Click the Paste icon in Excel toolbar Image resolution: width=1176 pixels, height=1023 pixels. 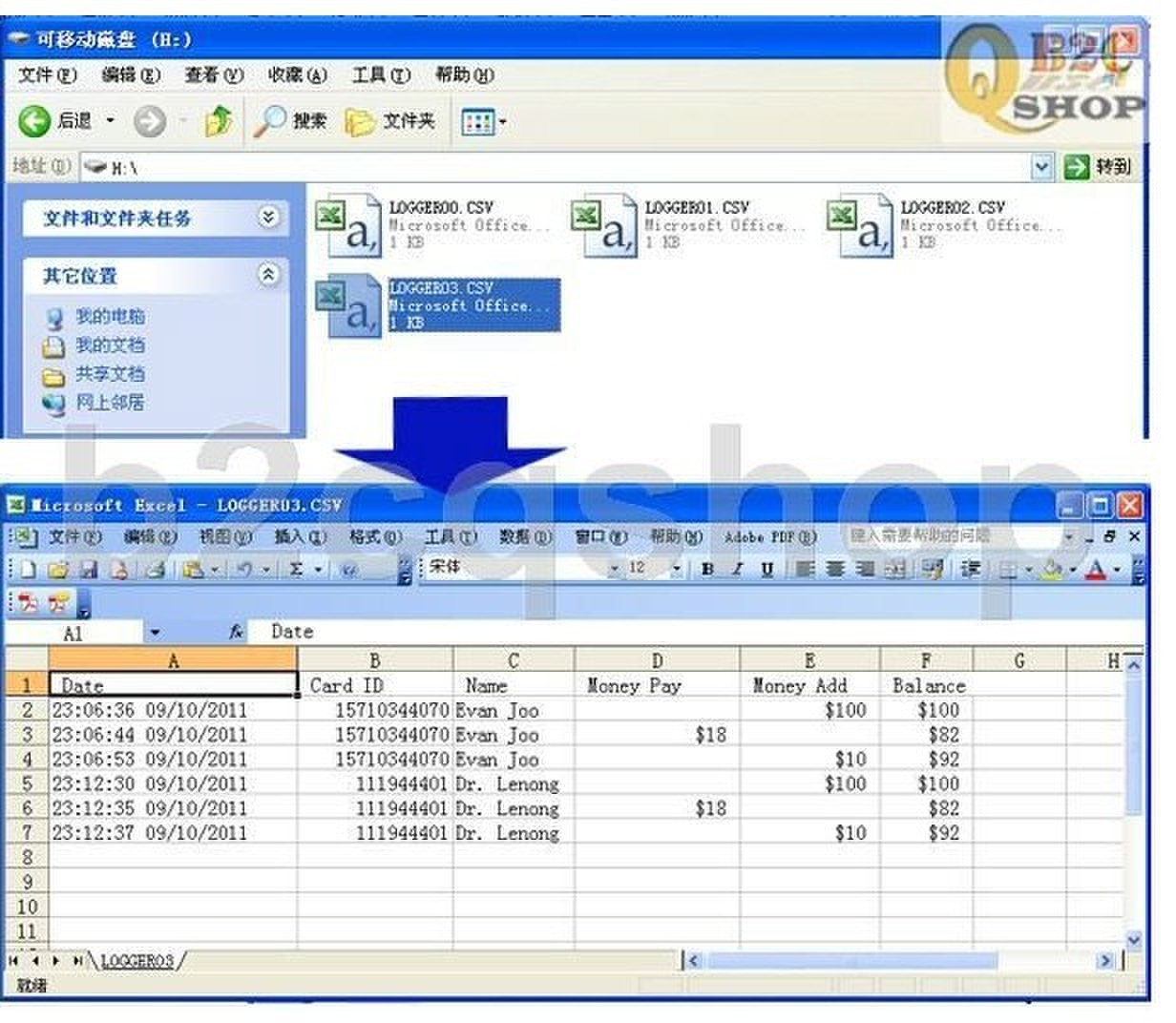tap(194, 570)
